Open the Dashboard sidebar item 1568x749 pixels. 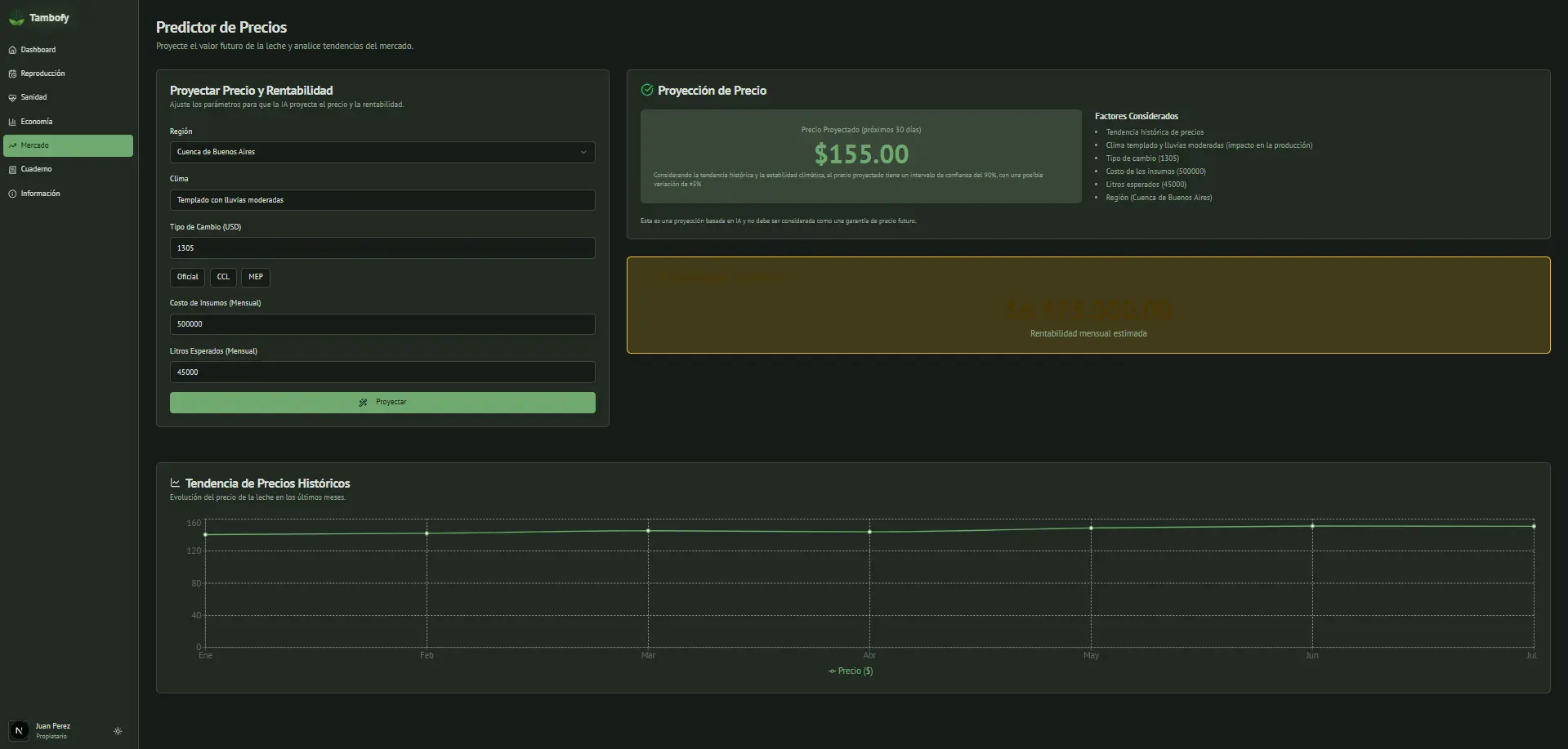(38, 50)
